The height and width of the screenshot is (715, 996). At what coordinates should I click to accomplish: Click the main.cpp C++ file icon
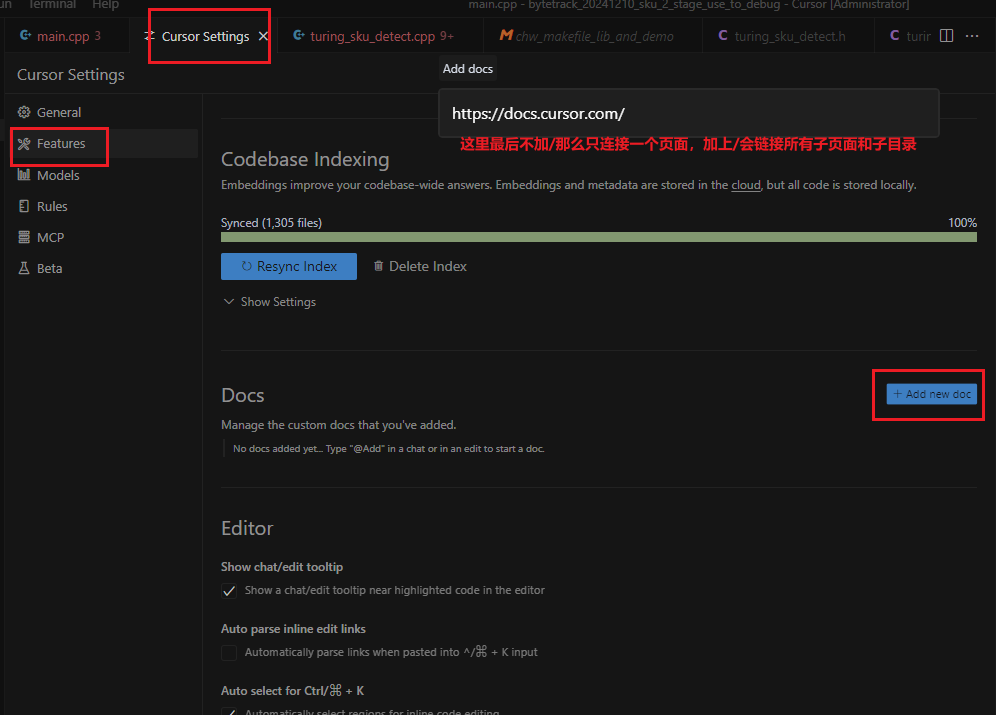pyautogui.click(x=25, y=36)
